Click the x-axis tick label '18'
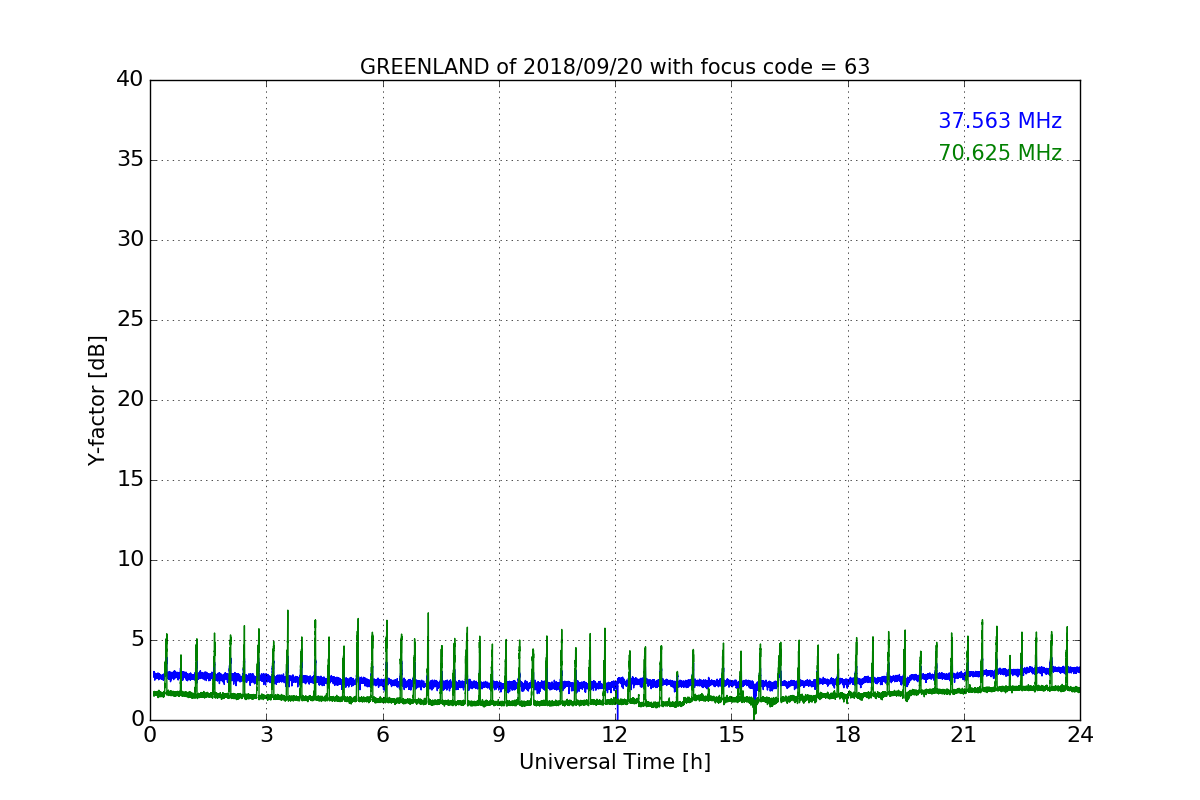 847,734
